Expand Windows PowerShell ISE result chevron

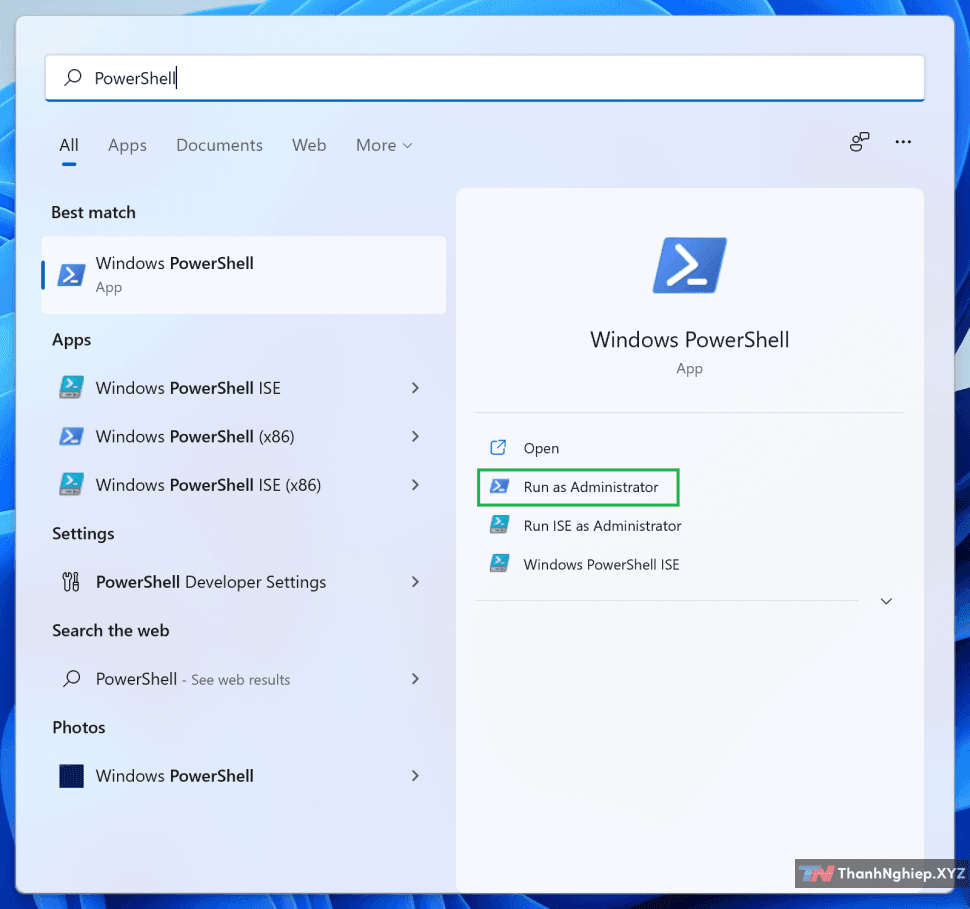(415, 388)
